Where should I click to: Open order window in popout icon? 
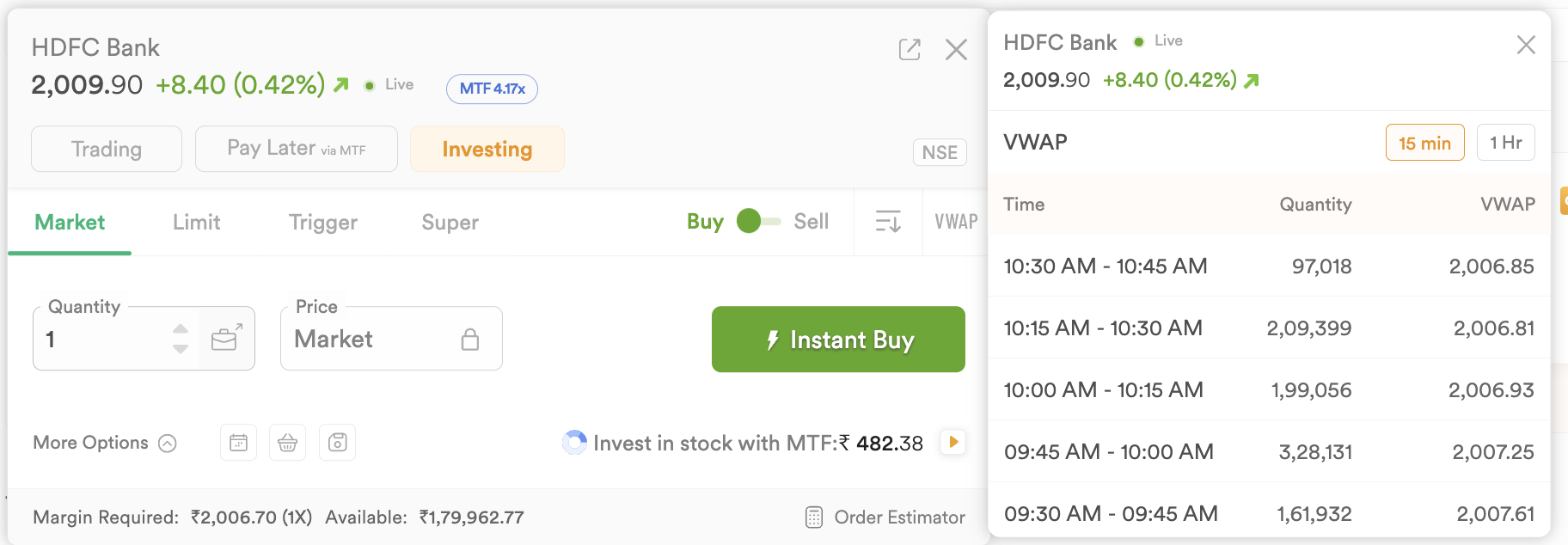pyautogui.click(x=910, y=50)
